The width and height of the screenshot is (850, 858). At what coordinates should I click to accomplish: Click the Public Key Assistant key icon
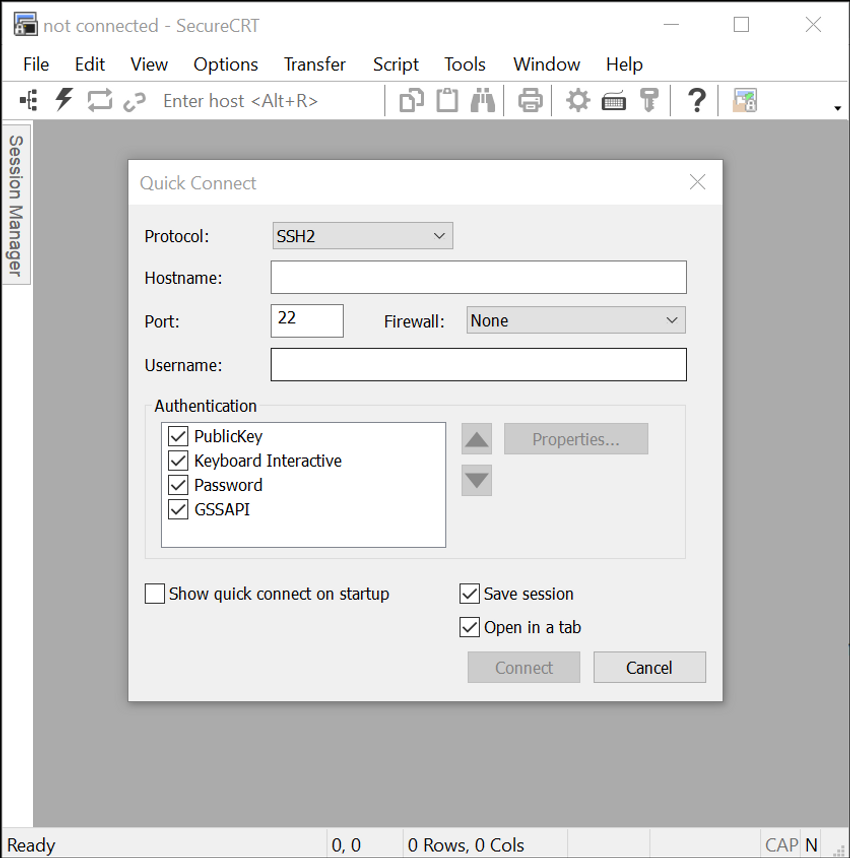coord(649,101)
